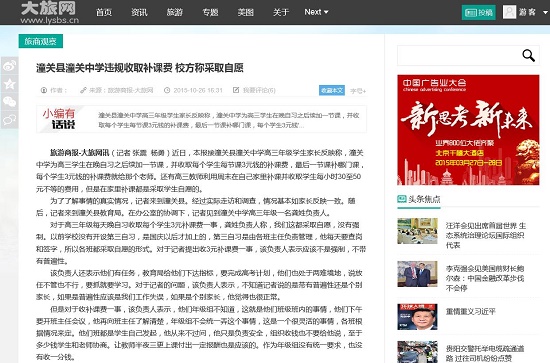Open the 首页 menu item
The width and height of the screenshot is (550, 363).
pos(104,12)
